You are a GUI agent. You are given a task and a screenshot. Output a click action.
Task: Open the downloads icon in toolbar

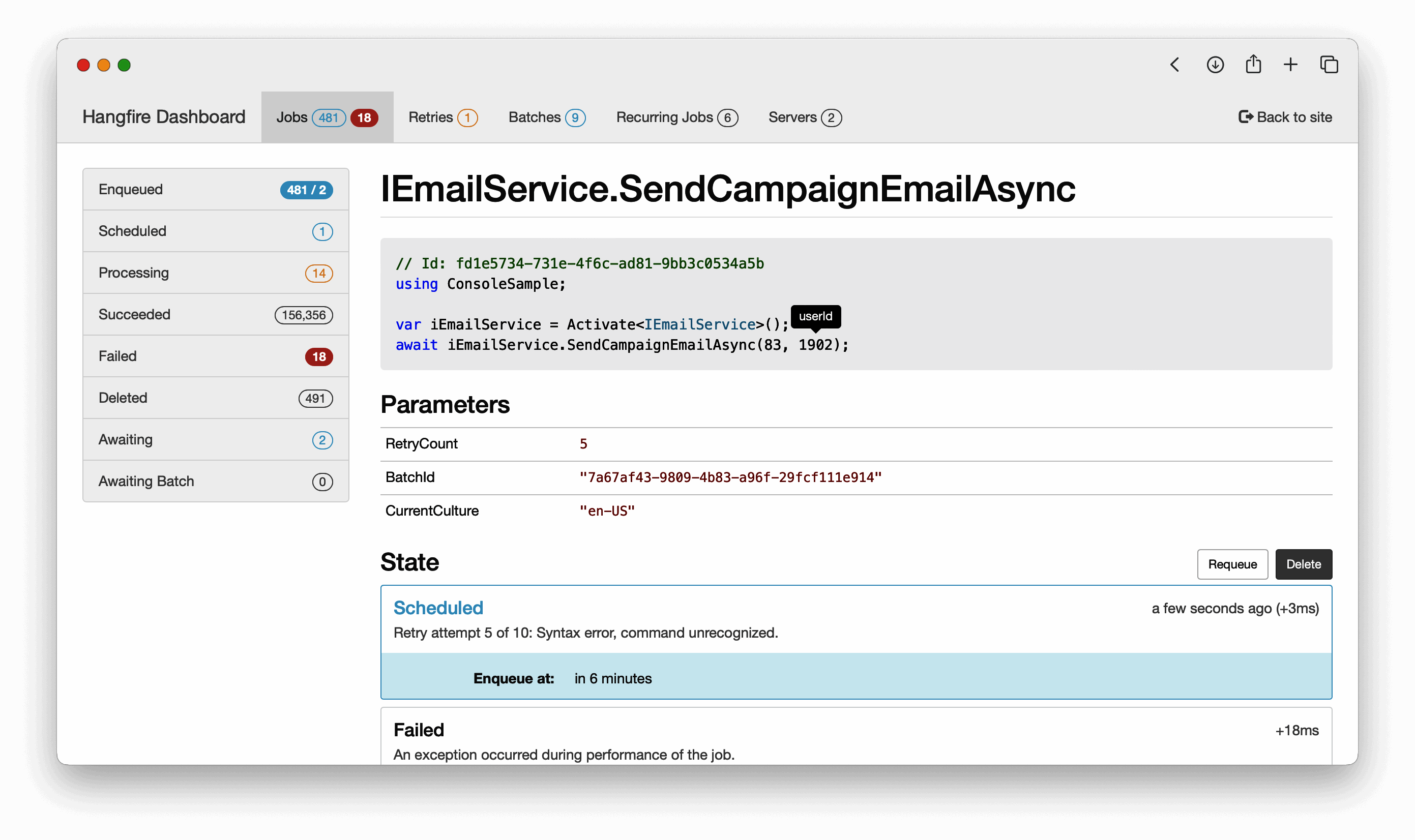click(x=1215, y=65)
